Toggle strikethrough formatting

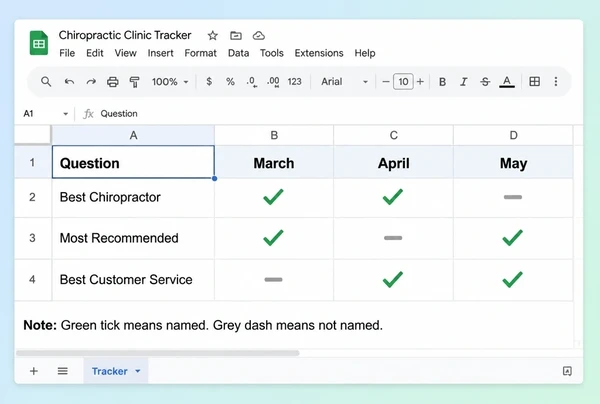(485, 82)
